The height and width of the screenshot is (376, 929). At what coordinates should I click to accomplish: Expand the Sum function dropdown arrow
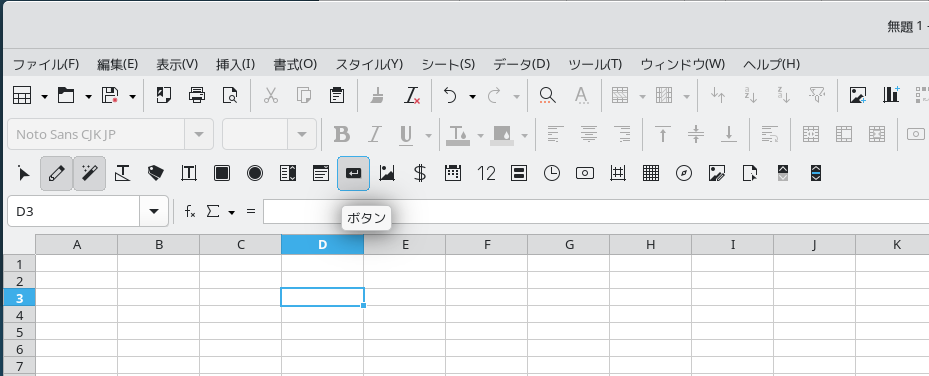click(232, 212)
